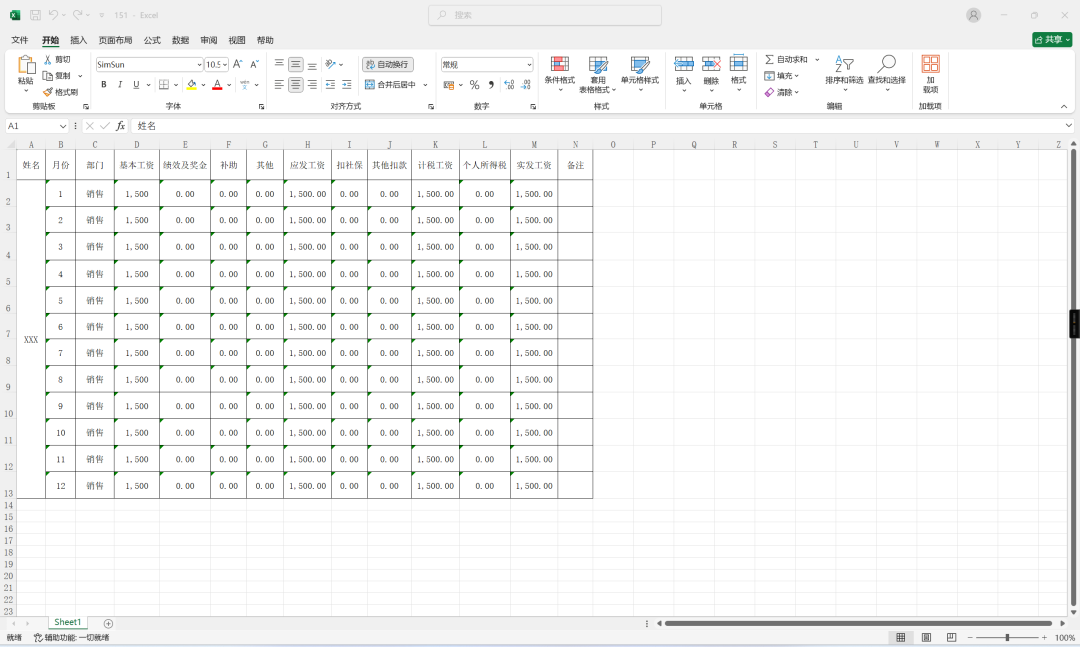Expand the number format dropdown showing 常规
Image resolution: width=1080 pixels, height=647 pixels.
[x=528, y=64]
